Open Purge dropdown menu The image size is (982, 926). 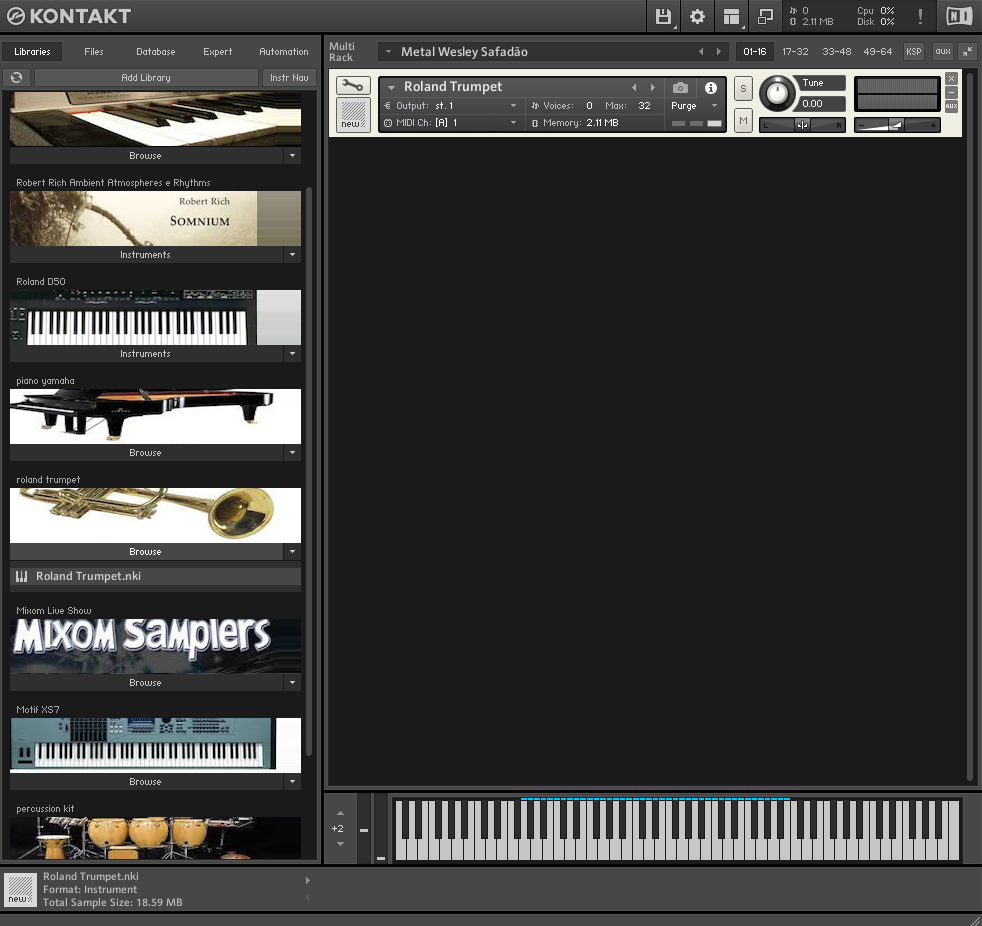(714, 105)
